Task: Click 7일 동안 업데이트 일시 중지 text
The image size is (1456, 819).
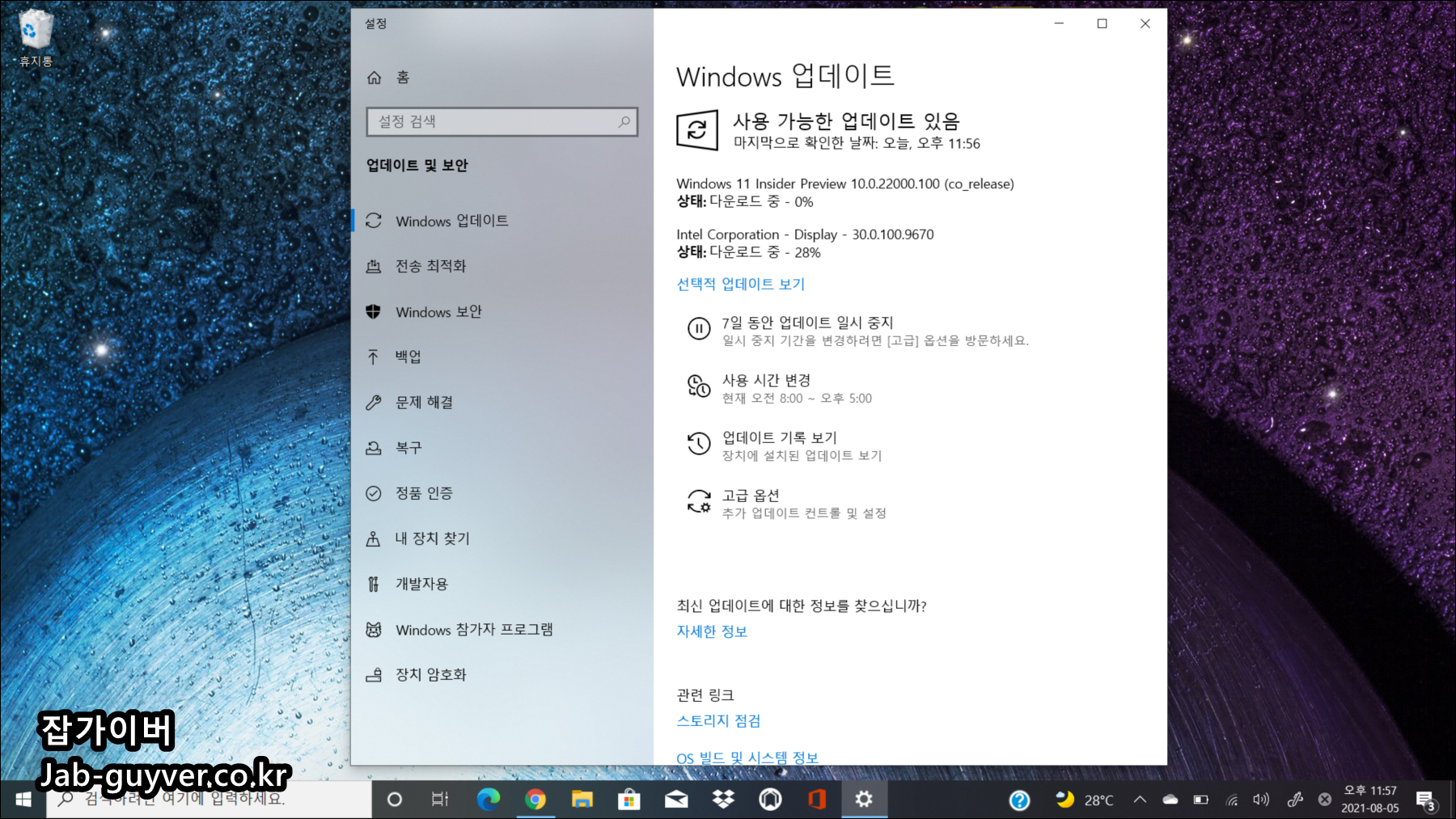Action: pyautogui.click(x=807, y=323)
